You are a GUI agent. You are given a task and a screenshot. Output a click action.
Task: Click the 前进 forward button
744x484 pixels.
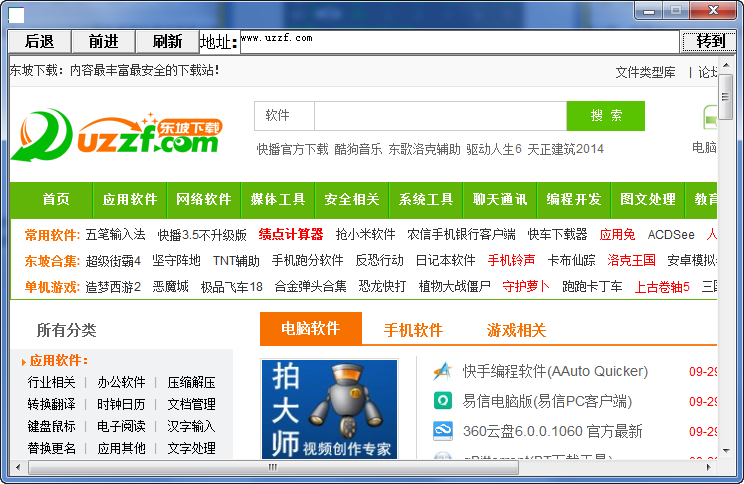point(103,42)
